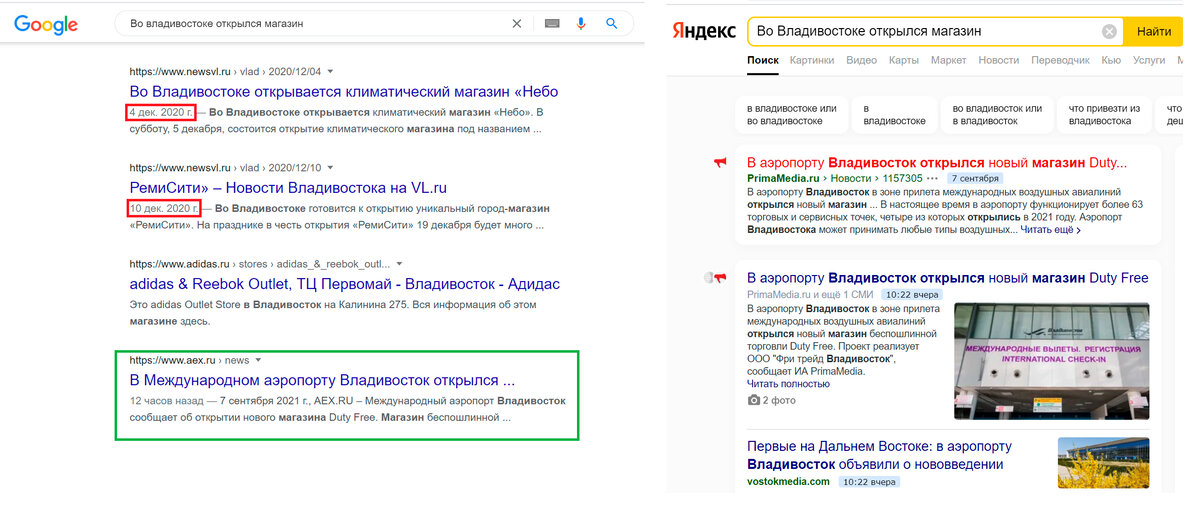Click newsvl.ru › vlad › 2020/12/04 URL breadcrumb
The height and width of the screenshot is (515, 1200).
click(225, 72)
